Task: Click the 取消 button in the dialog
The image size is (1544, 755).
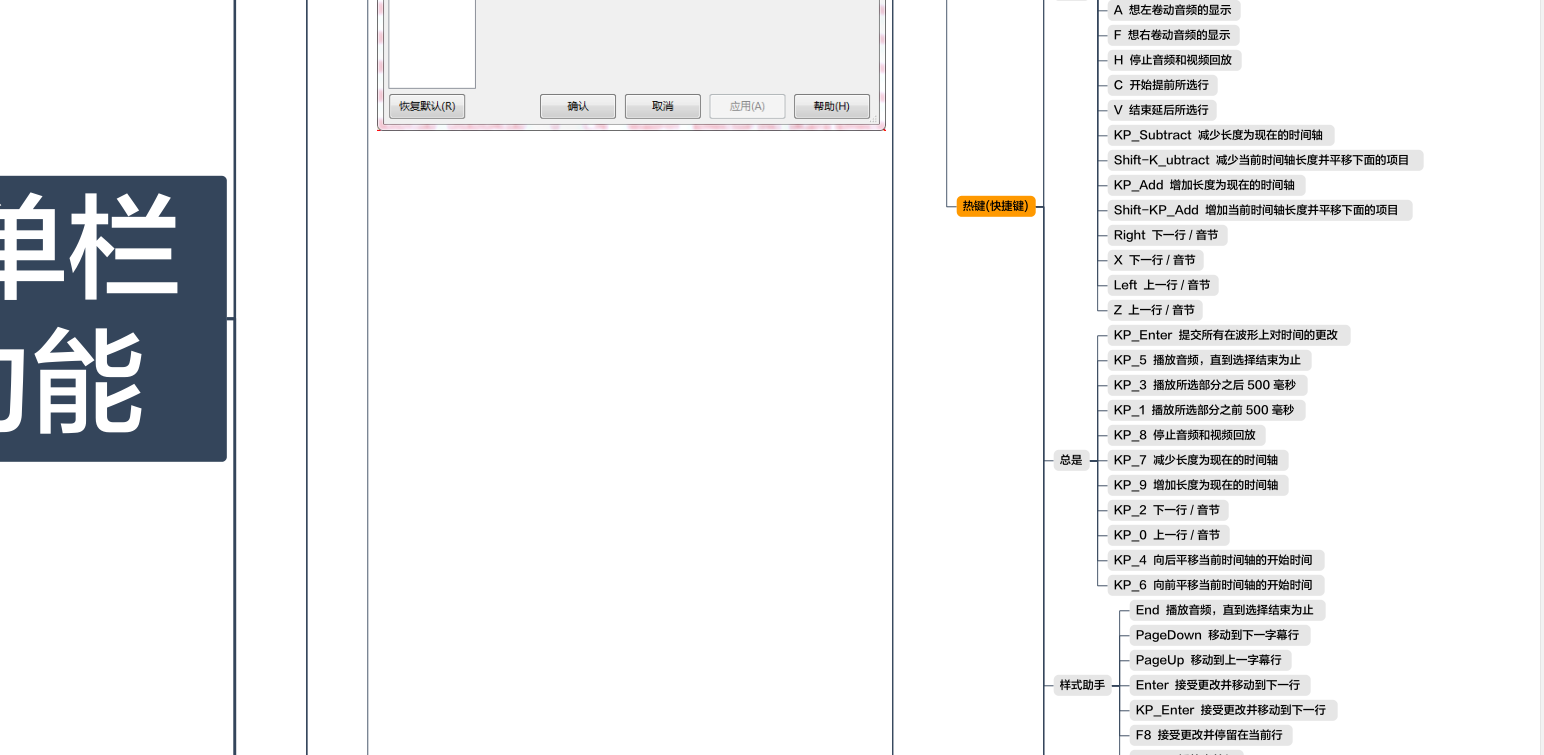Action: (662, 106)
